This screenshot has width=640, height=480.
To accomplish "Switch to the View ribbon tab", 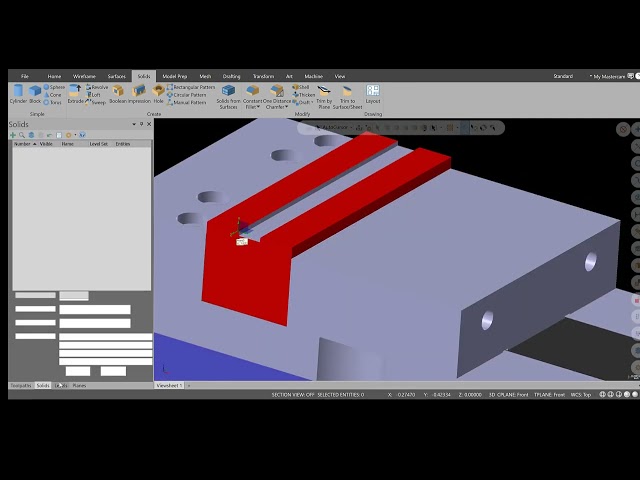I will [340, 76].
